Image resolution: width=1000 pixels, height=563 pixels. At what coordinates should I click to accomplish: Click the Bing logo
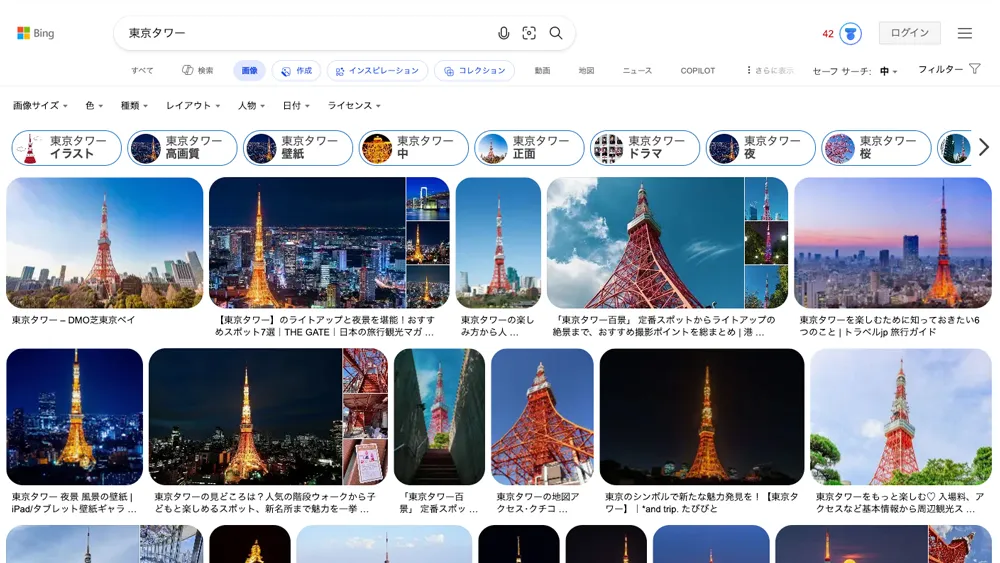[36, 33]
